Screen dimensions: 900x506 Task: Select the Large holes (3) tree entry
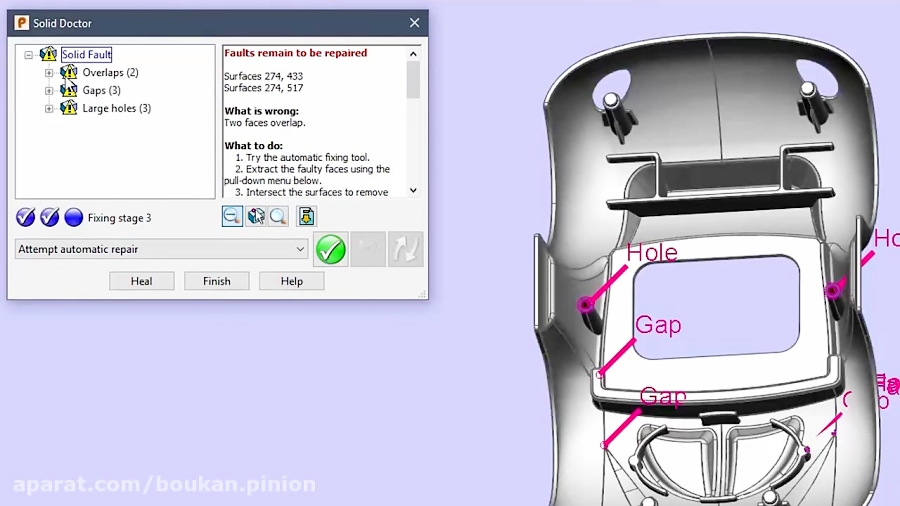tap(116, 108)
